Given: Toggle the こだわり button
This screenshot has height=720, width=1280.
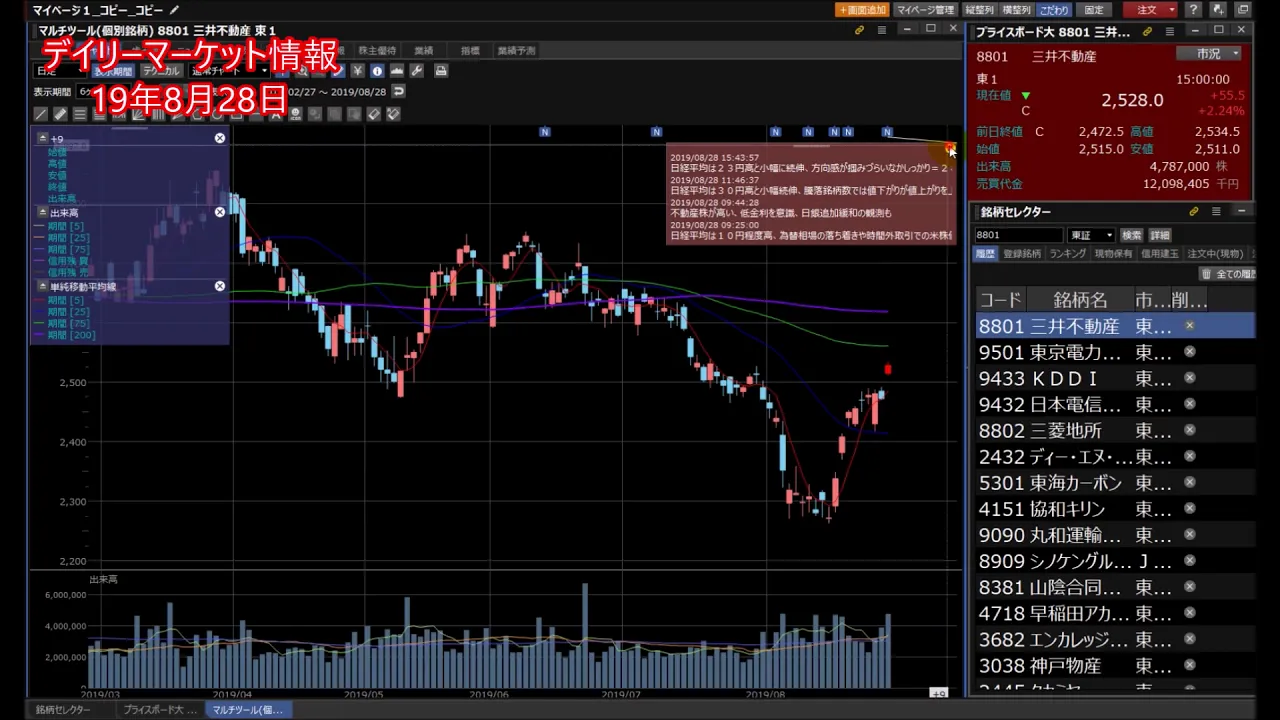Looking at the screenshot, I should [1054, 10].
